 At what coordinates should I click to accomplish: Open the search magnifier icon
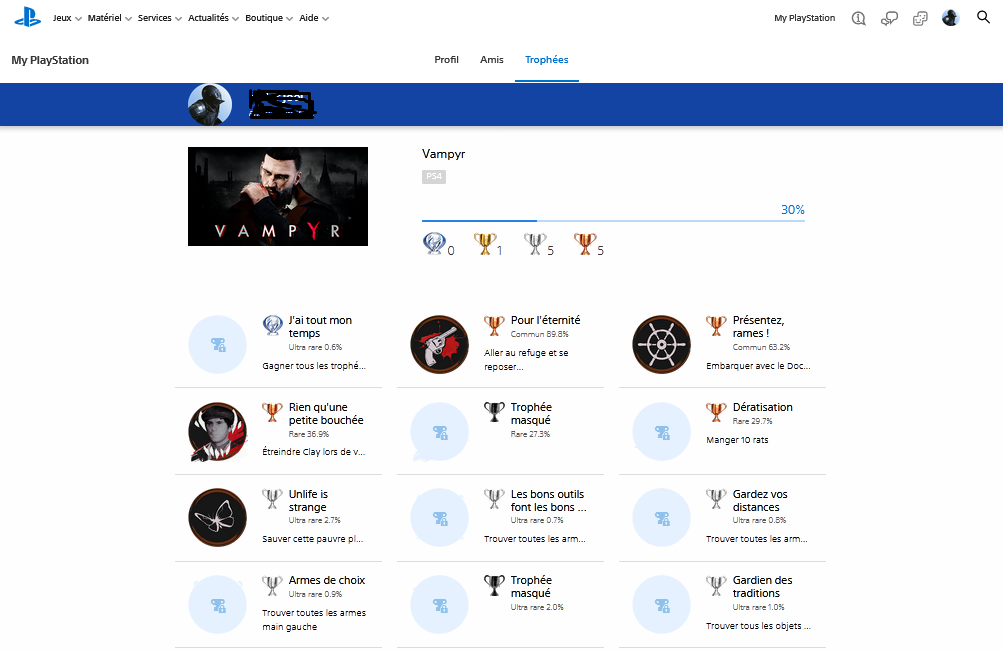pos(983,17)
